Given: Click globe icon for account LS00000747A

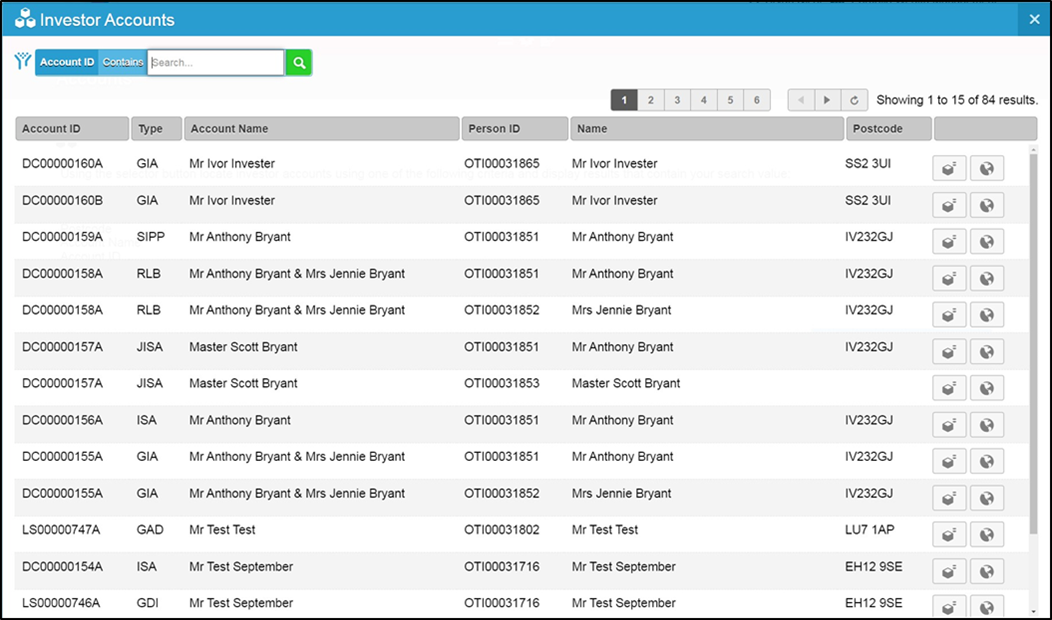Looking at the screenshot, I should point(986,535).
